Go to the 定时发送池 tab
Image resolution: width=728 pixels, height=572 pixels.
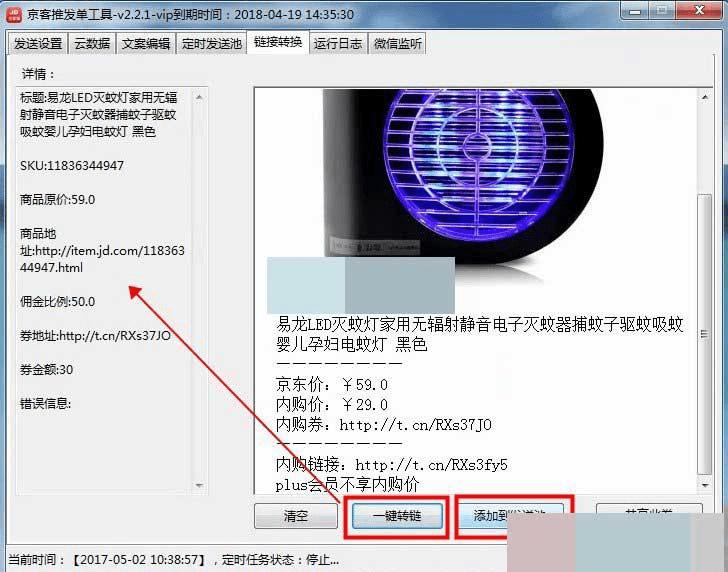[x=211, y=44]
